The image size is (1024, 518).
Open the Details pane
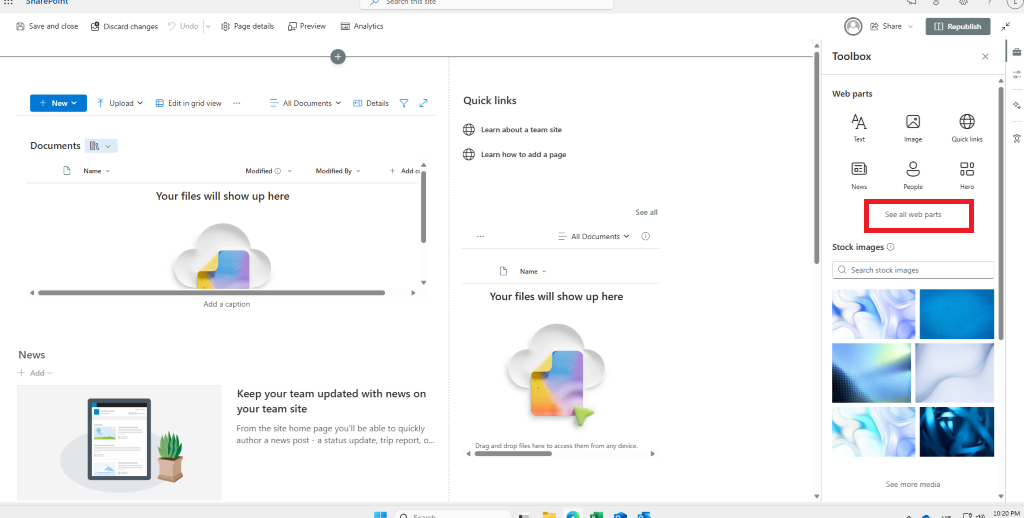point(371,103)
